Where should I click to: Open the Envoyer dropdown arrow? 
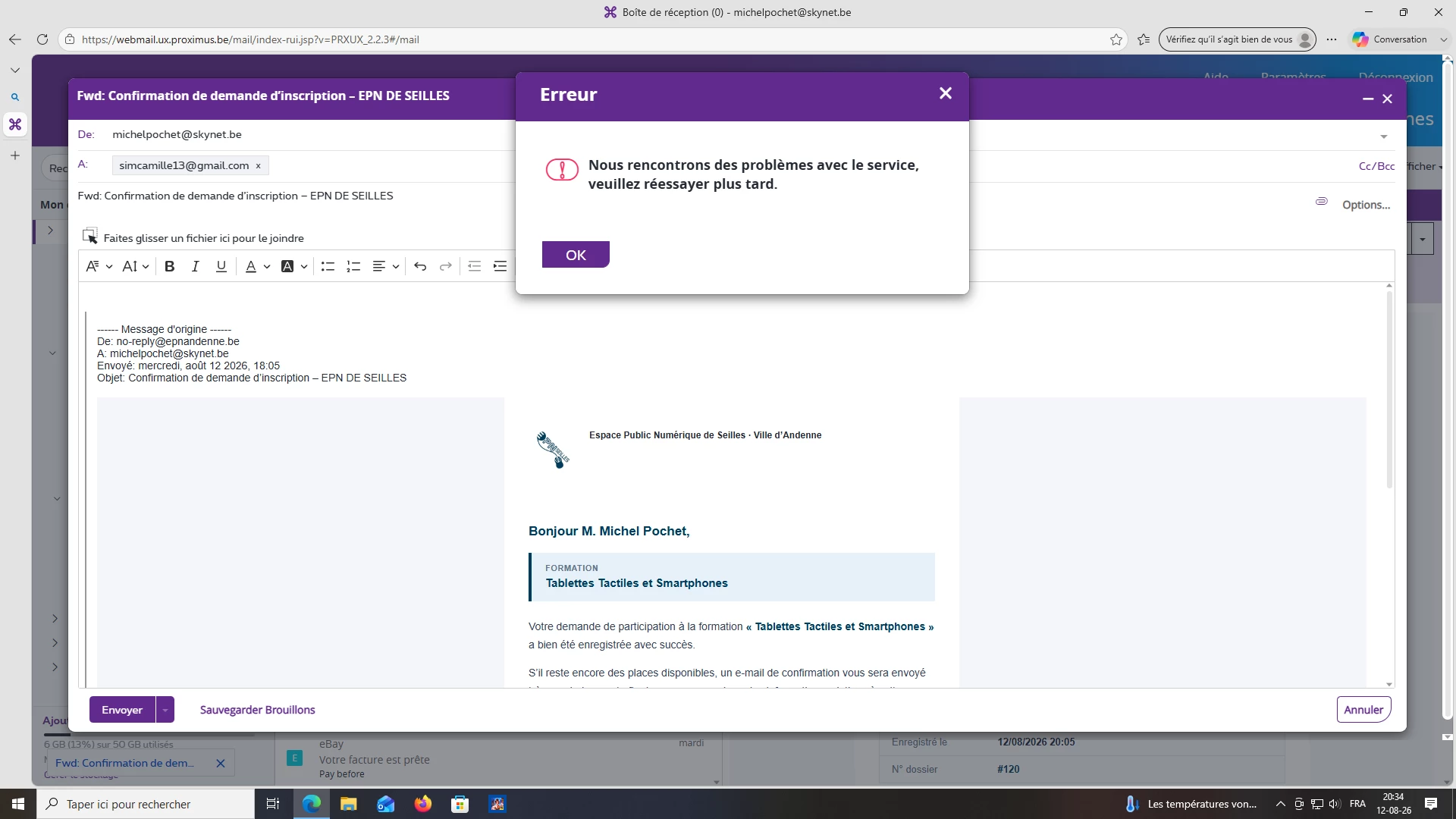point(165,710)
